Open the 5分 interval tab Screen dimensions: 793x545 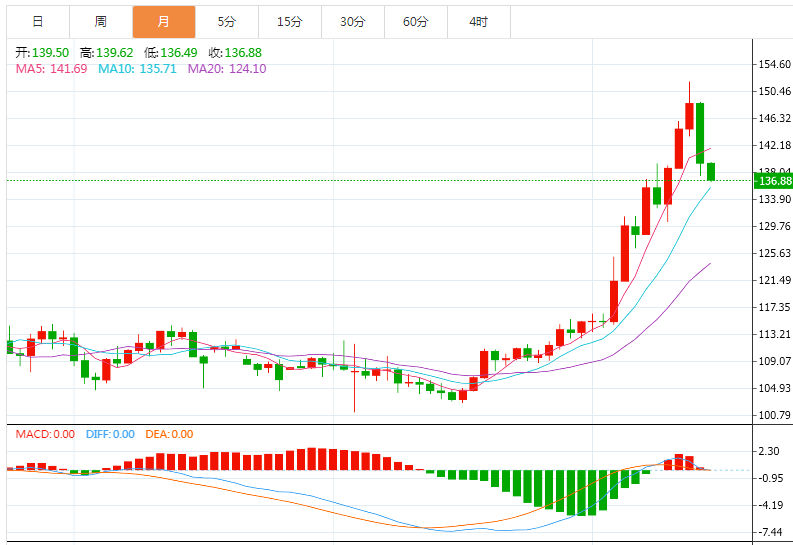[226, 21]
